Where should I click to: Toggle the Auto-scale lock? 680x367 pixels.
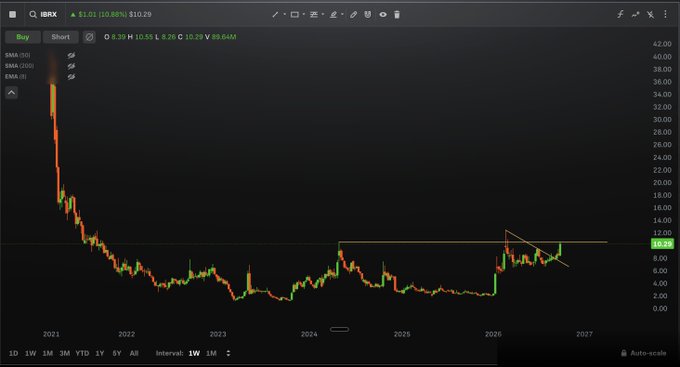644,353
